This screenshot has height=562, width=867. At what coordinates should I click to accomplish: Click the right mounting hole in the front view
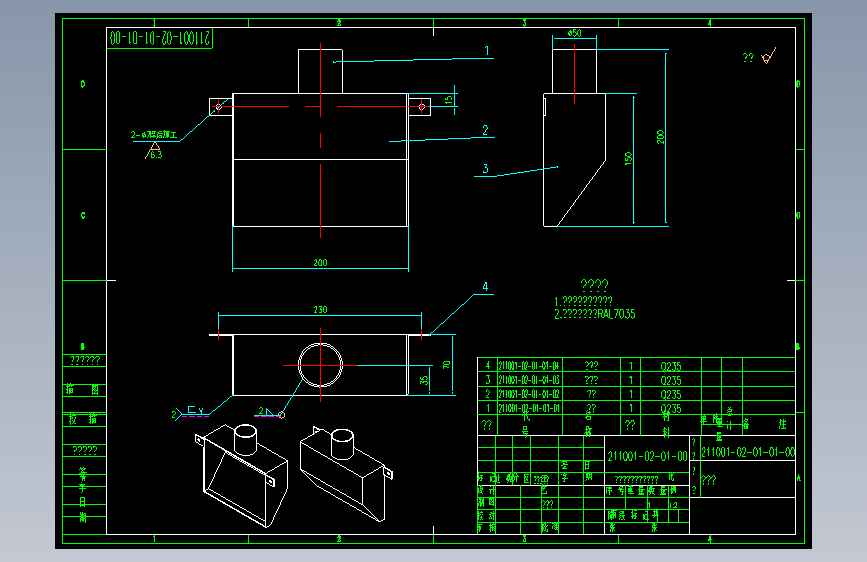[x=421, y=106]
